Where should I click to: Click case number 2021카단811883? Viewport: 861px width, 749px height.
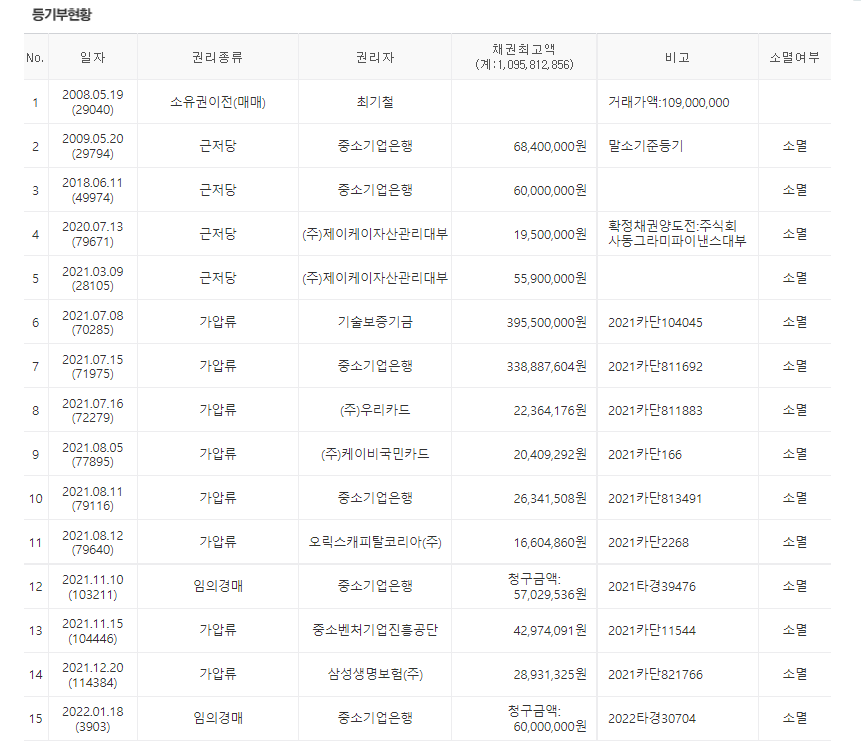click(655, 411)
